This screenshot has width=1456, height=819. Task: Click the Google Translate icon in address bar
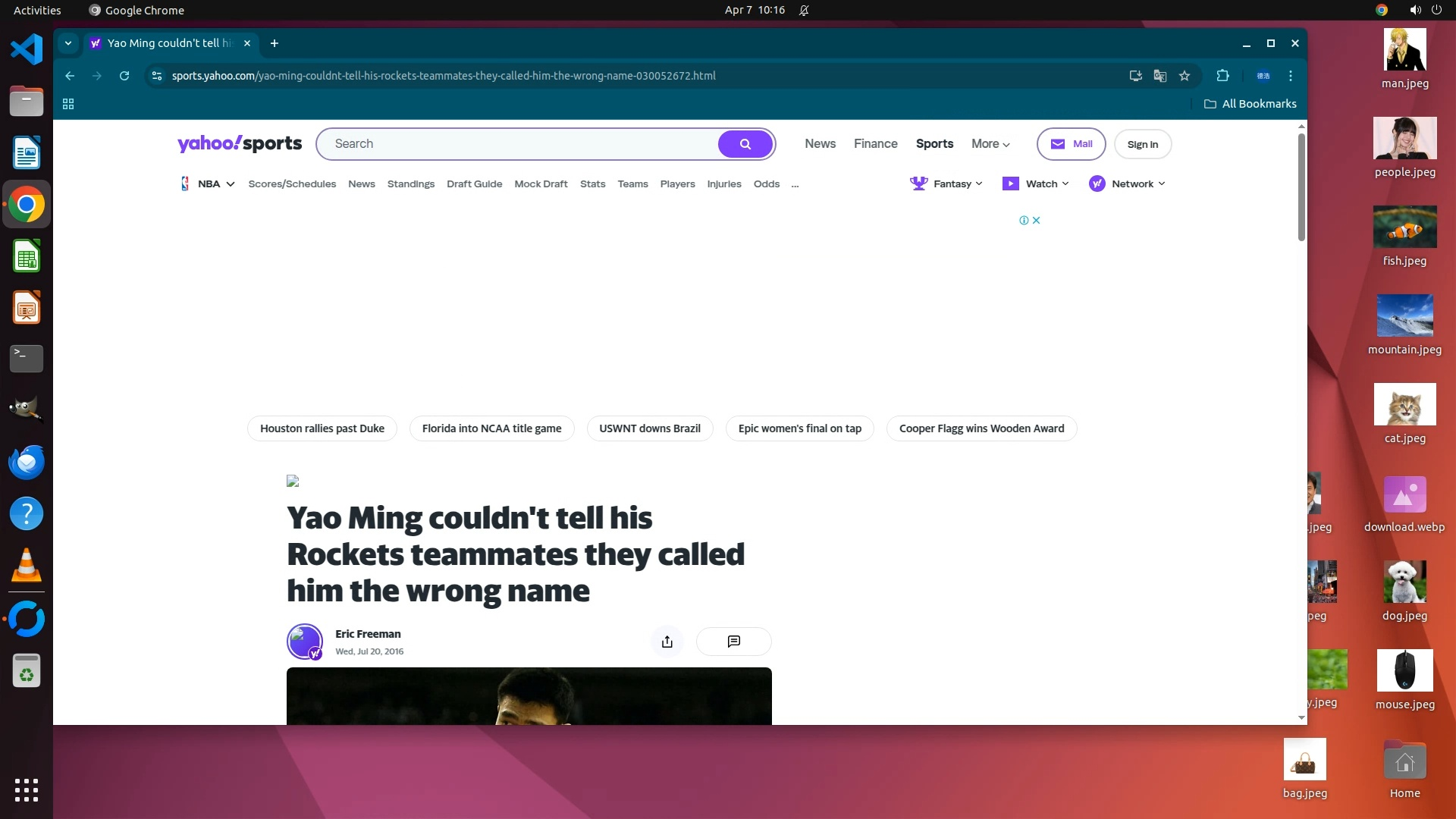[1159, 76]
